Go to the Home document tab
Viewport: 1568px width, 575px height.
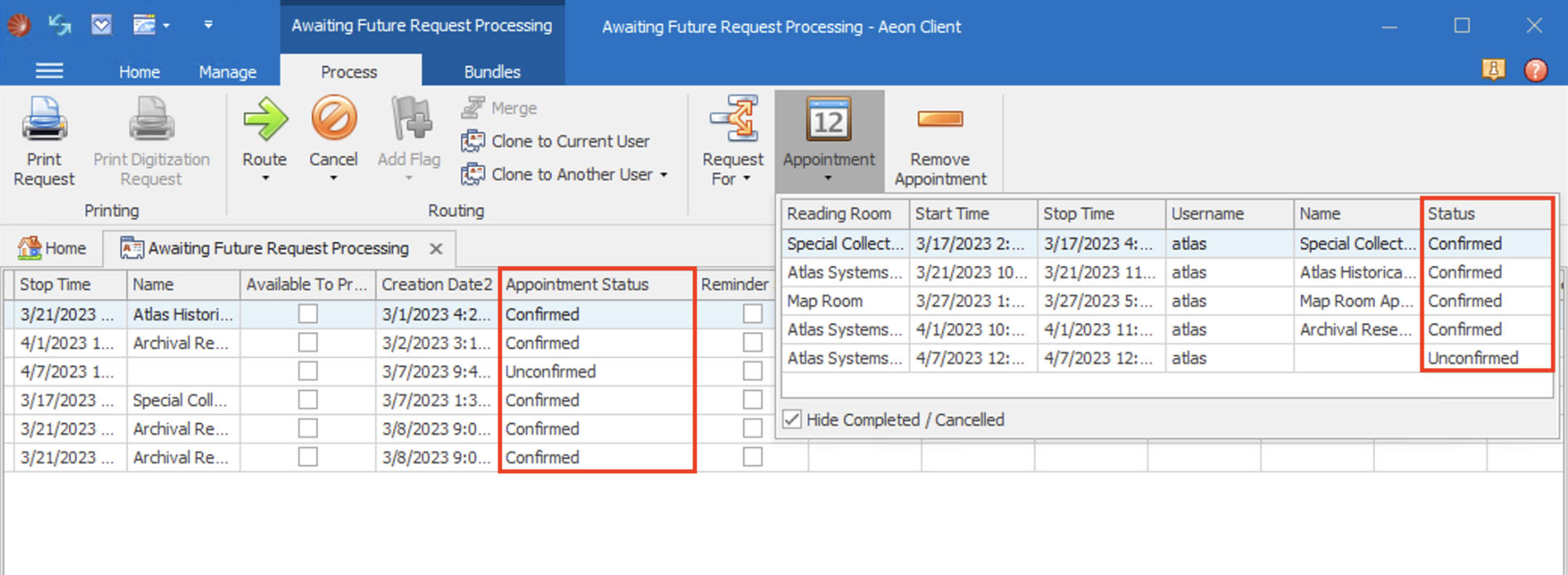[53, 249]
